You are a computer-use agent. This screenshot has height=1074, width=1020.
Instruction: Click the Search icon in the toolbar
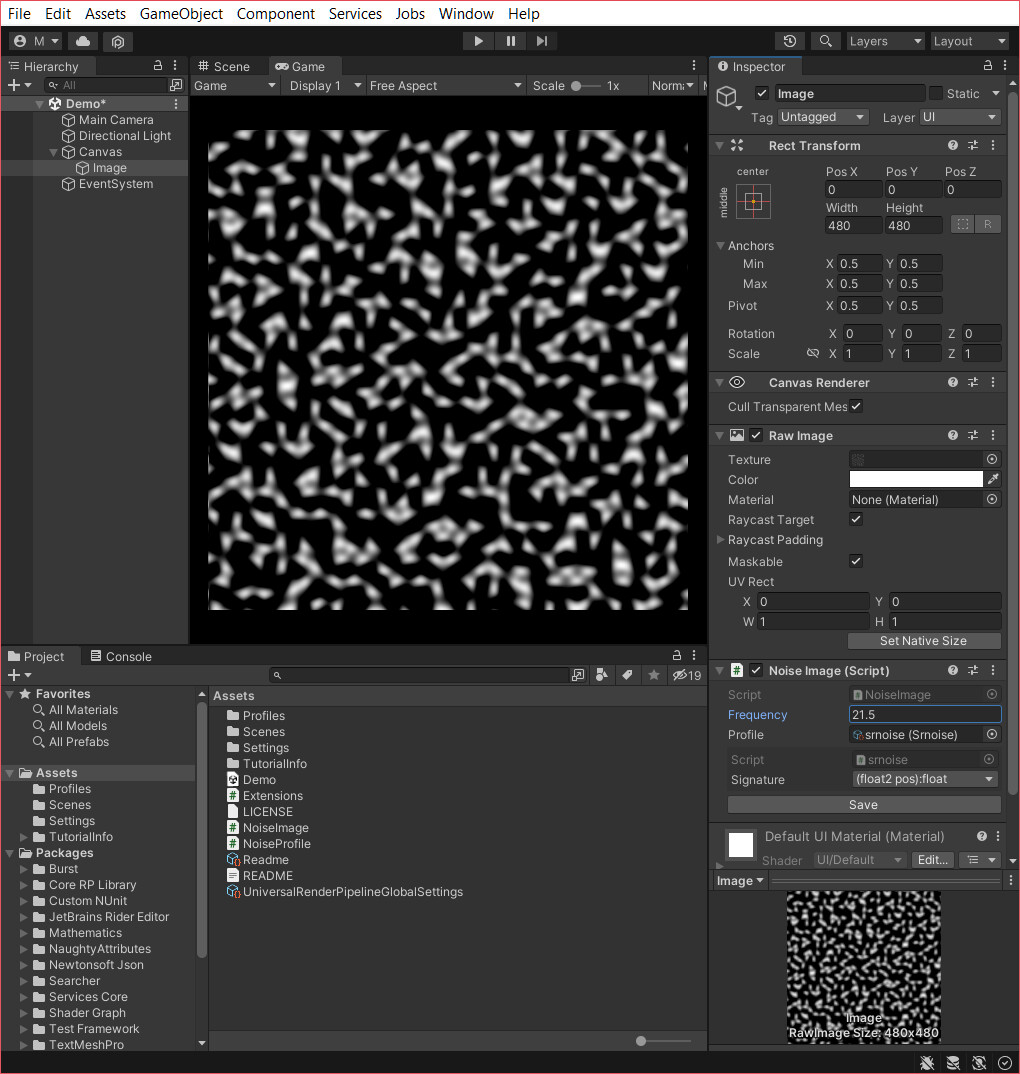826,40
